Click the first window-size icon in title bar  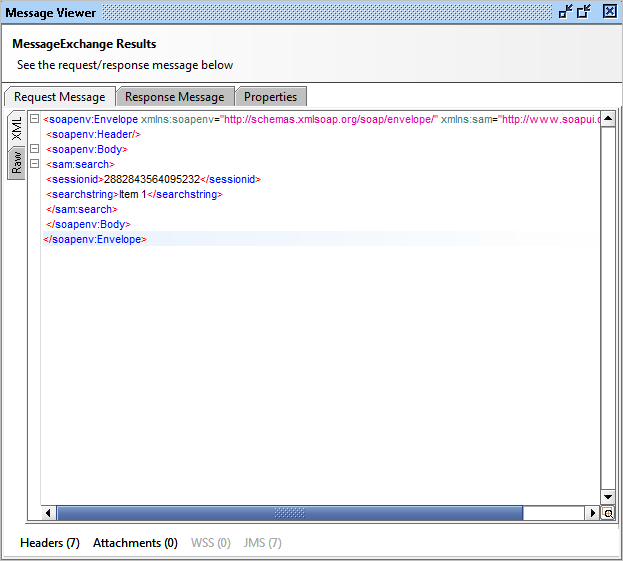pyautogui.click(x=565, y=12)
